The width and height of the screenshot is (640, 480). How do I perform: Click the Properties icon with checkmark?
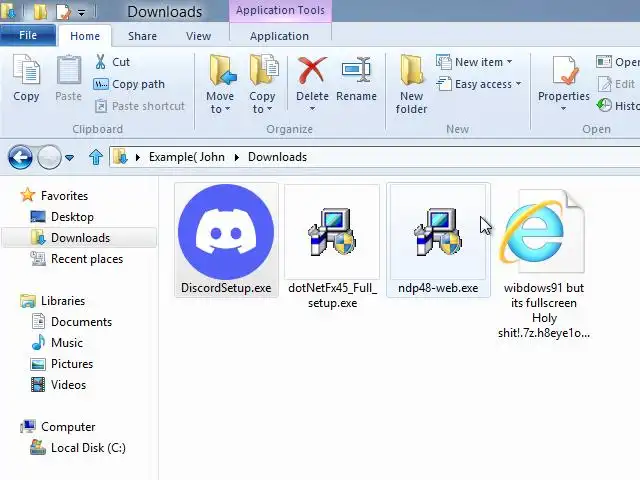[x=565, y=70]
